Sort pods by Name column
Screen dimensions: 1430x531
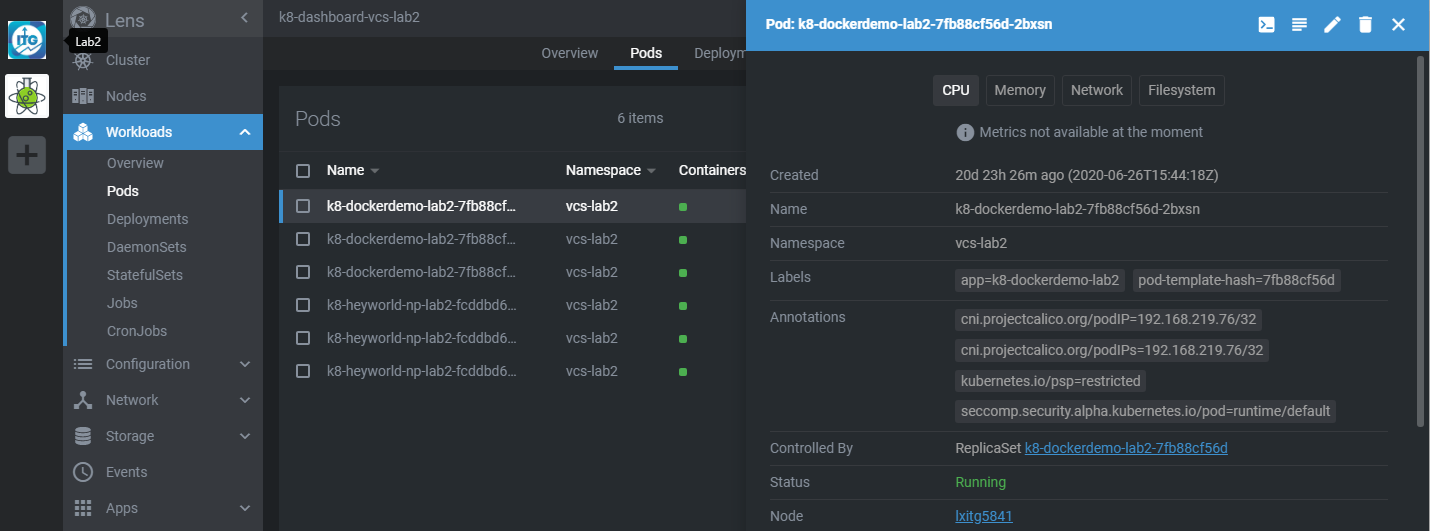pyautogui.click(x=353, y=170)
